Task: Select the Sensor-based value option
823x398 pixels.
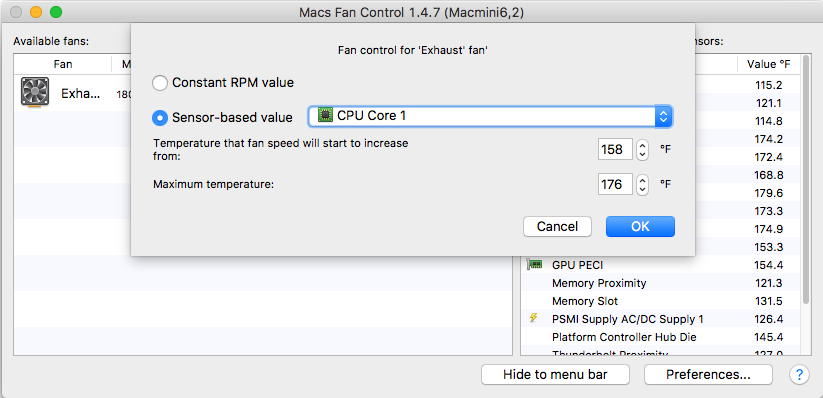Action: tap(222, 118)
